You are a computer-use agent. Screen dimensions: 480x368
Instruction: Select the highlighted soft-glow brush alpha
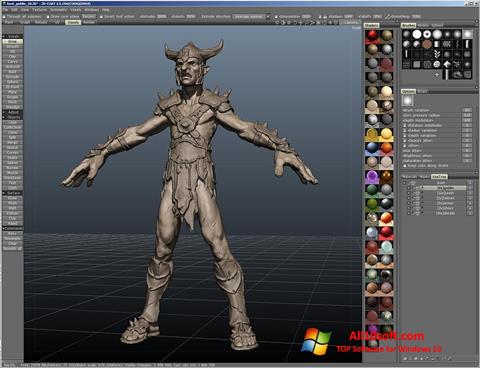[467, 34]
